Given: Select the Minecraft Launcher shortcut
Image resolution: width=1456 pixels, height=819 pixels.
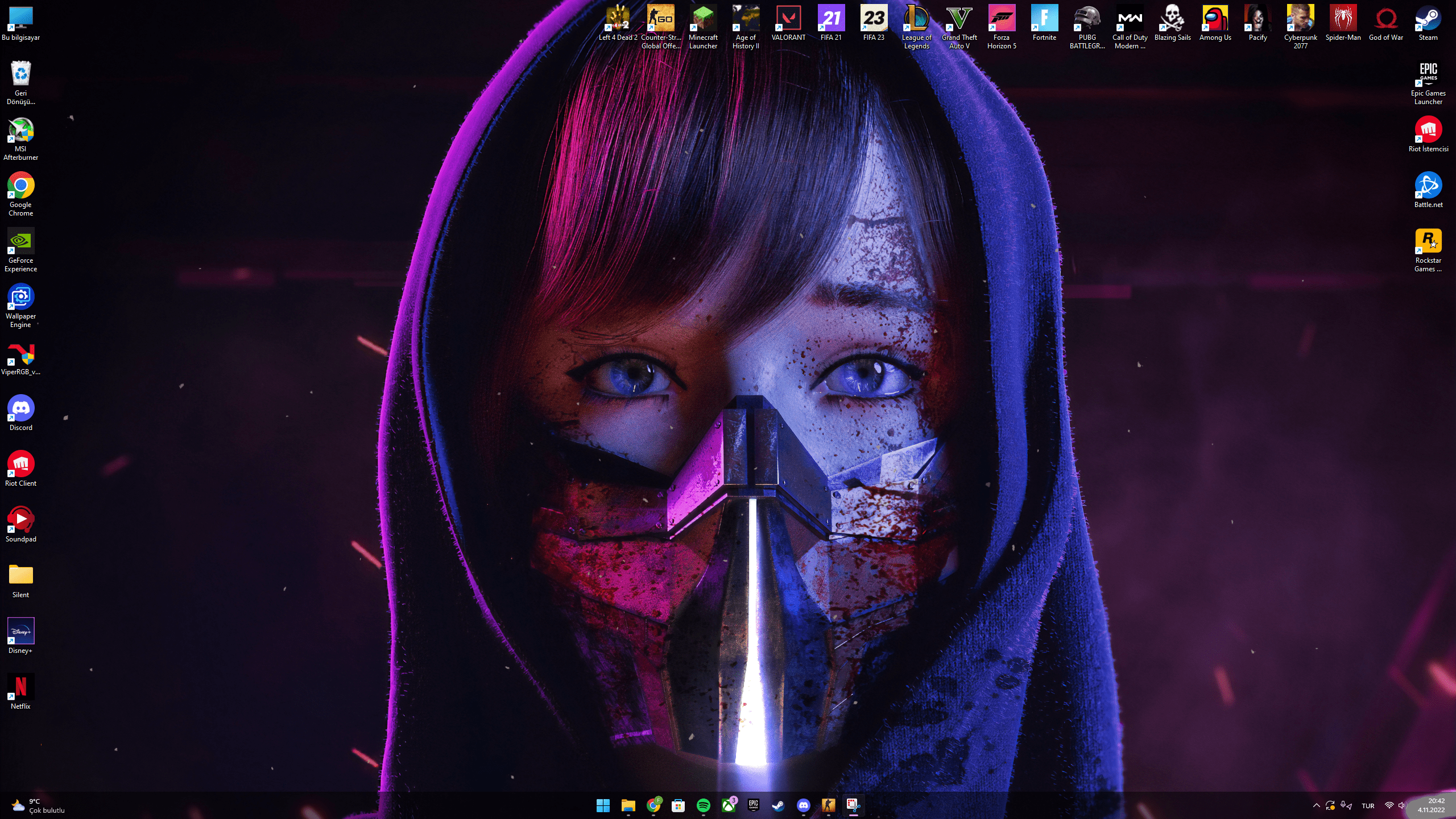Looking at the screenshot, I should 703,27.
